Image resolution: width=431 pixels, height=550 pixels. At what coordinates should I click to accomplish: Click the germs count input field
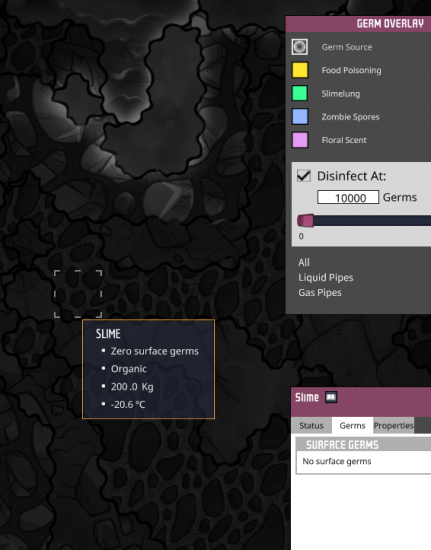pos(348,197)
